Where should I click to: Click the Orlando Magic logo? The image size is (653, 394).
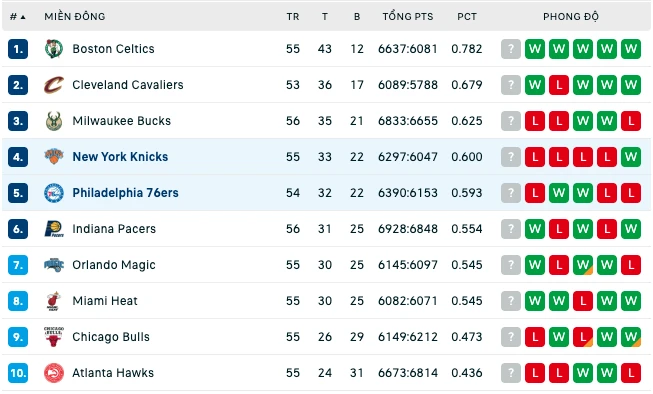click(x=54, y=265)
